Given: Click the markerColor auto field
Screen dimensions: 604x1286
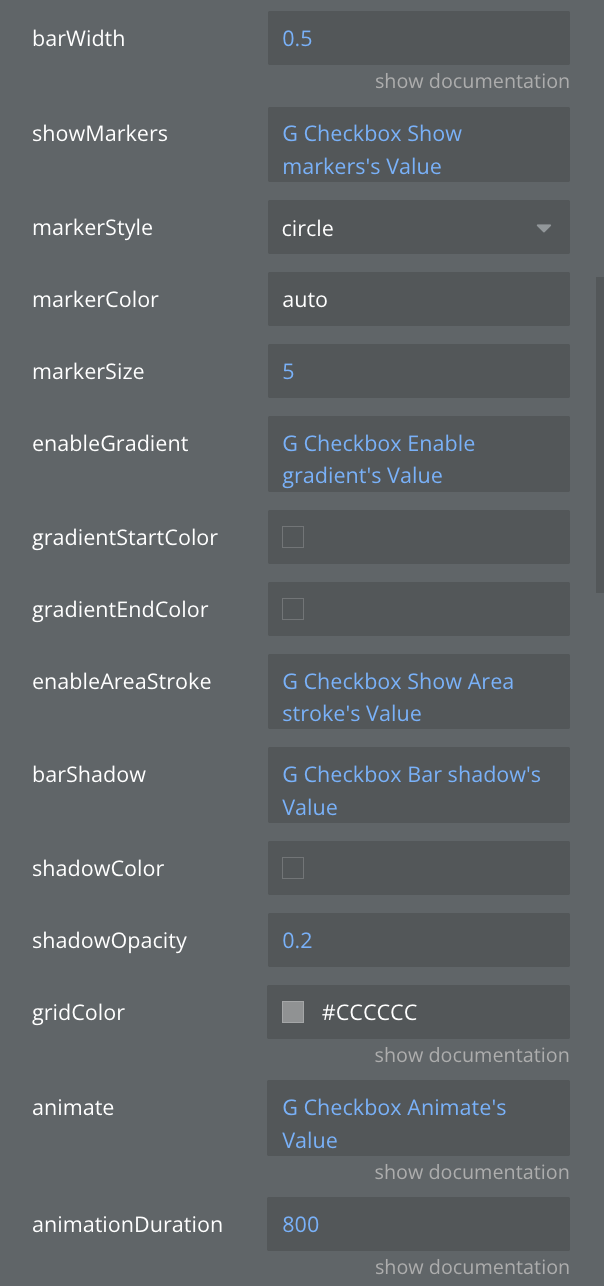Looking at the screenshot, I should tap(418, 300).
